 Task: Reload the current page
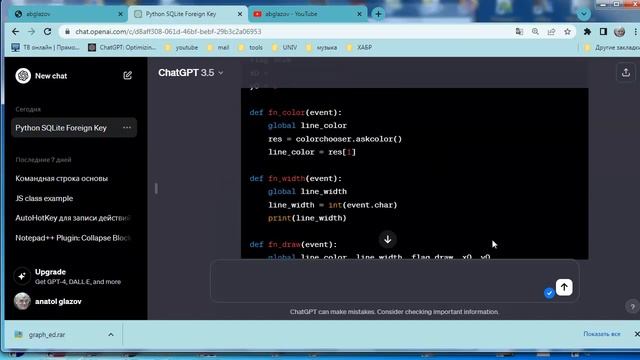pos(47,31)
